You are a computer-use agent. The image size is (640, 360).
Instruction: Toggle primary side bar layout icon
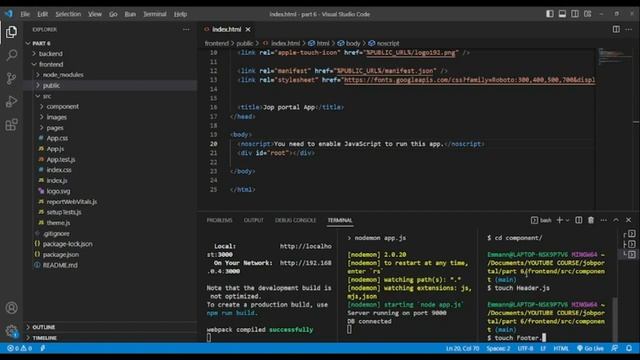[550, 14]
